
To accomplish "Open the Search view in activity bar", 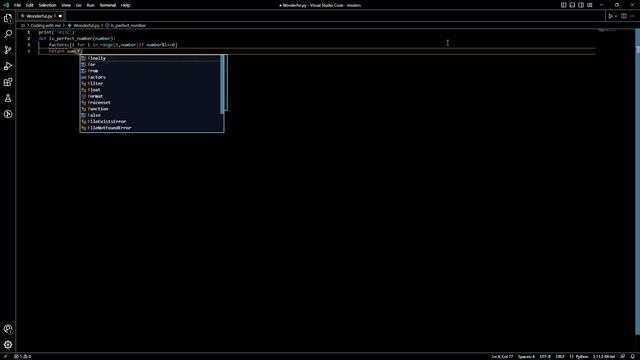I will pos(8,34).
